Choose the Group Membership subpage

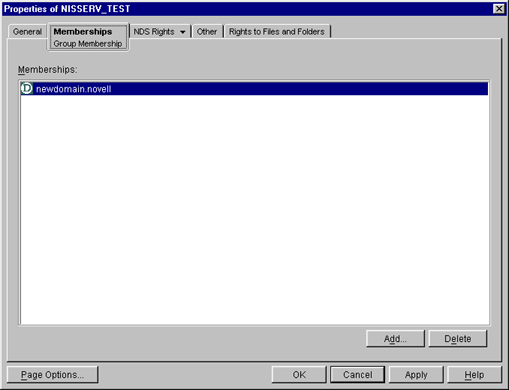pos(88,44)
